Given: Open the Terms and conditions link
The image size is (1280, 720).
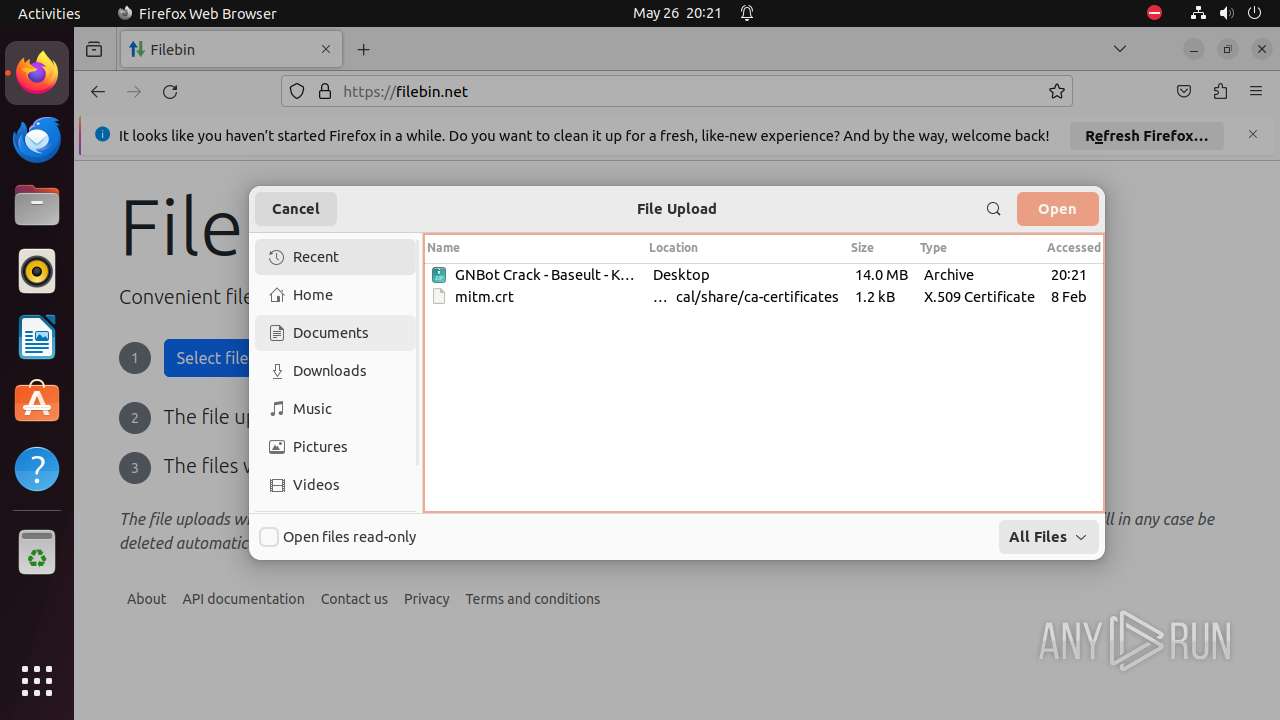Looking at the screenshot, I should click(x=532, y=599).
